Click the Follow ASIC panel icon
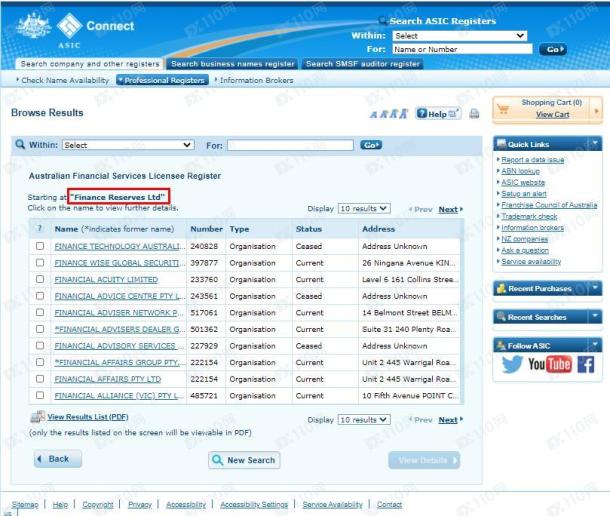The height and width of the screenshot is (516, 610). (501, 345)
